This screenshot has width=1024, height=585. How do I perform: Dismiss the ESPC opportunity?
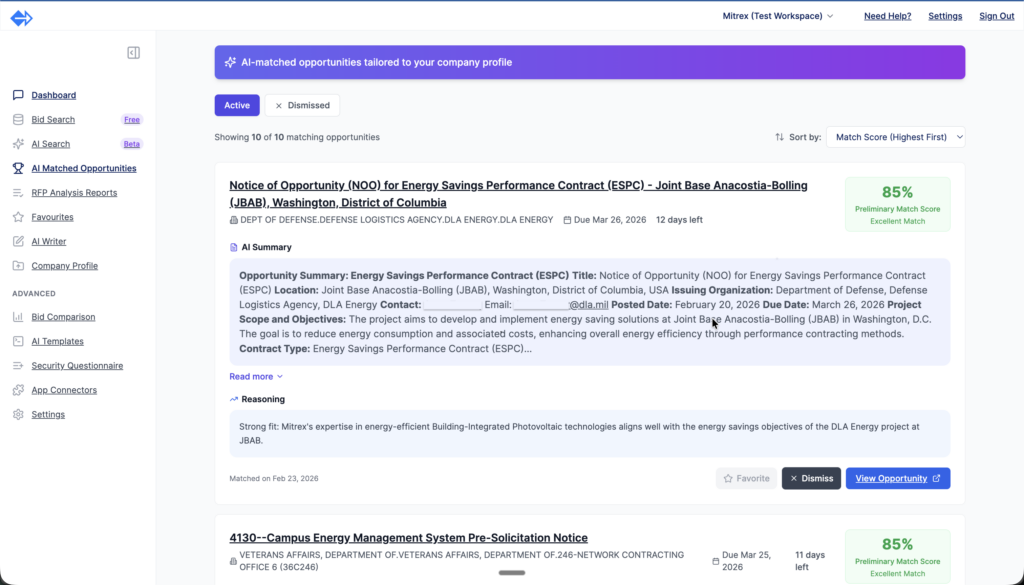pyautogui.click(x=811, y=478)
